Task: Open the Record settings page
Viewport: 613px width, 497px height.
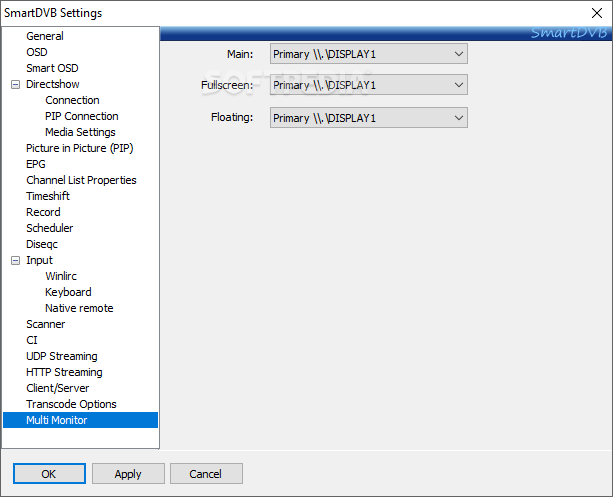Action: click(x=43, y=212)
